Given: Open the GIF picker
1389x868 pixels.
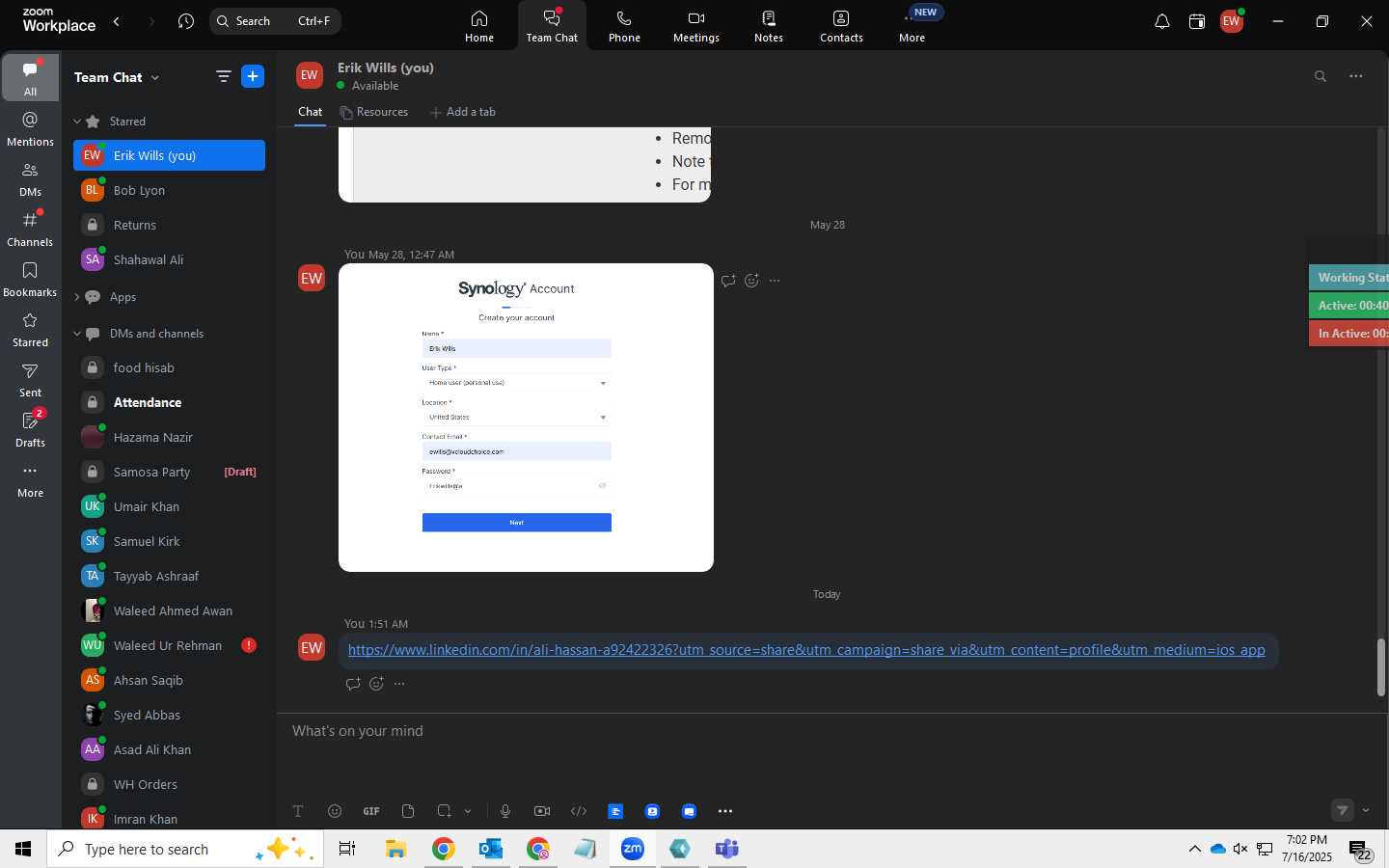Looking at the screenshot, I should point(371,811).
